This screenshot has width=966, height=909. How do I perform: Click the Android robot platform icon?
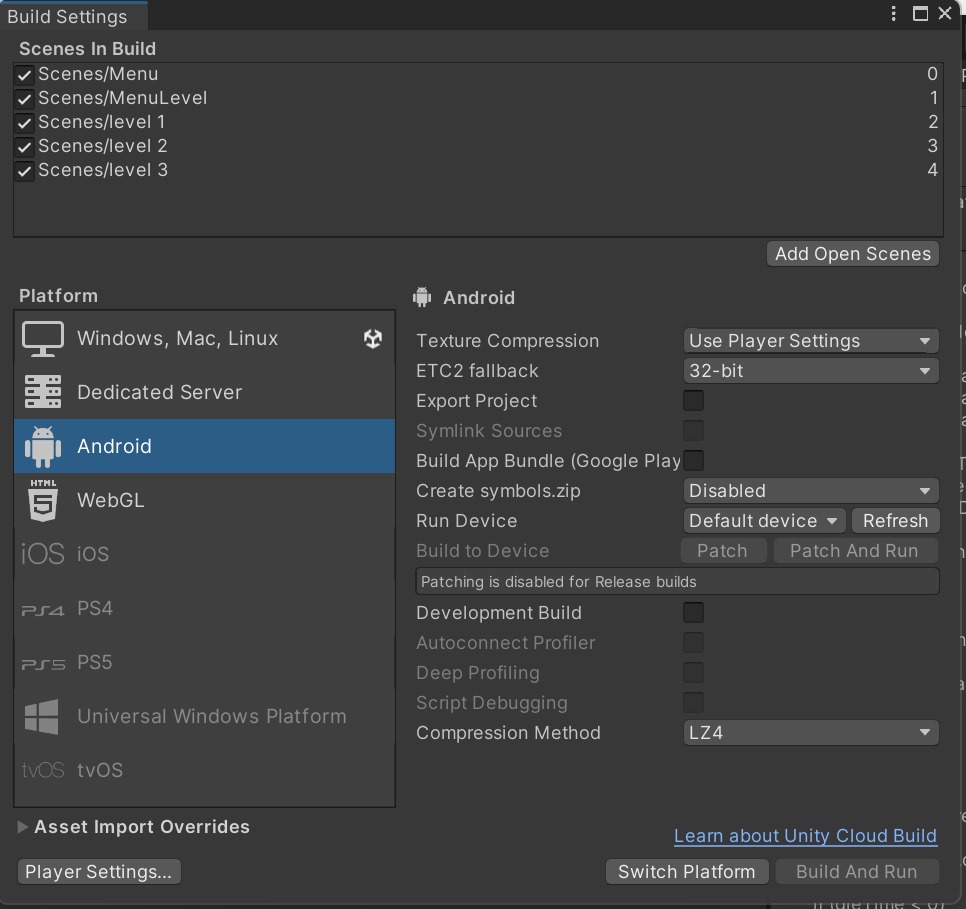42,447
